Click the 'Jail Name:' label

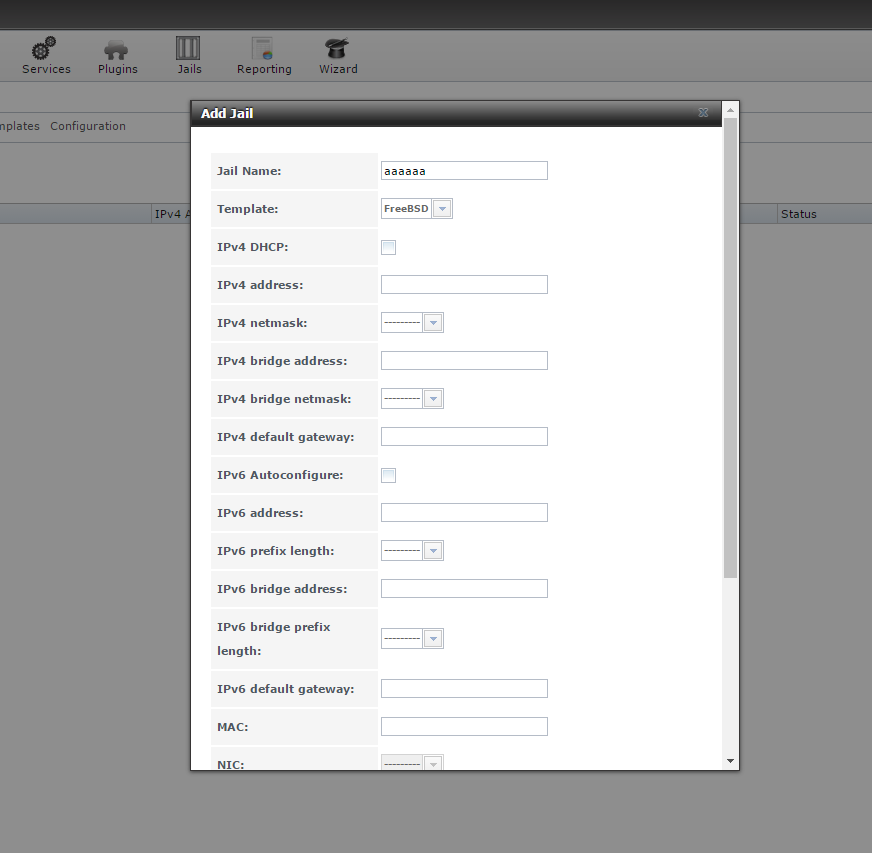click(x=249, y=171)
